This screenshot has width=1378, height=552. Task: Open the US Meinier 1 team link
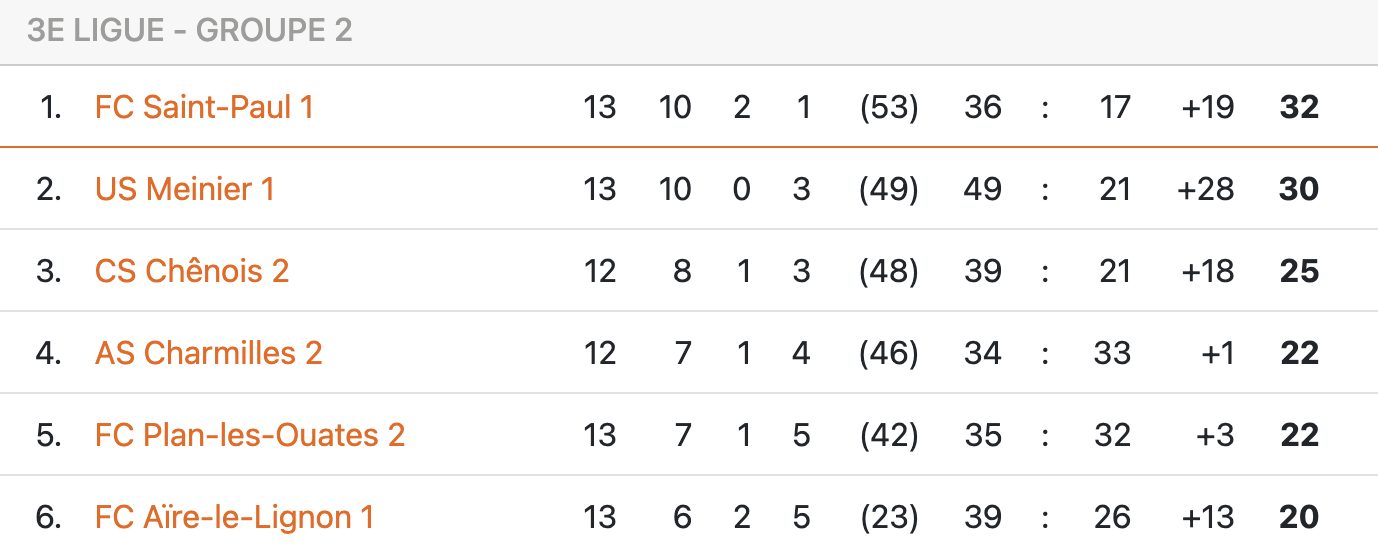184,189
